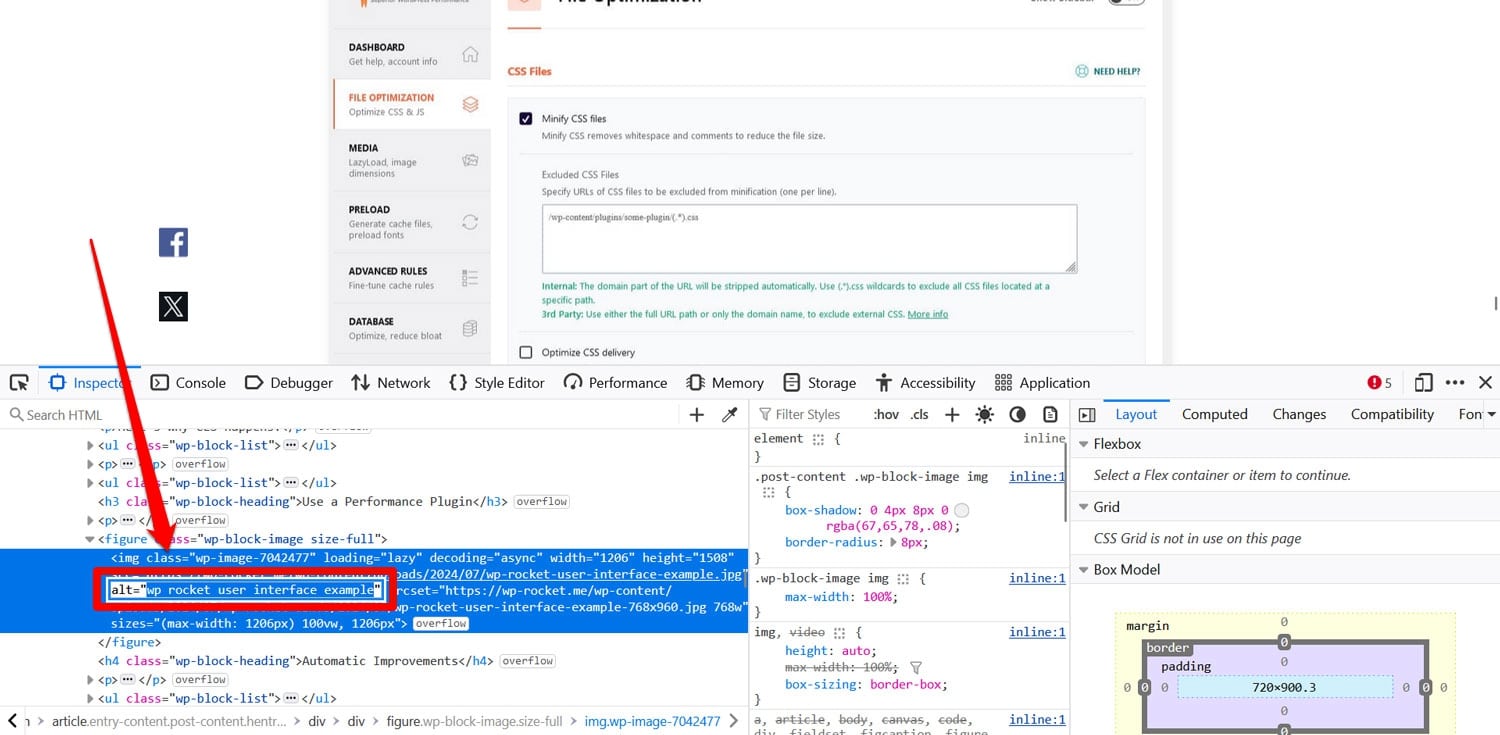Screen dimensions: 1500x735
Task: Activate the eyedropper color picker tool
Action: [729, 414]
